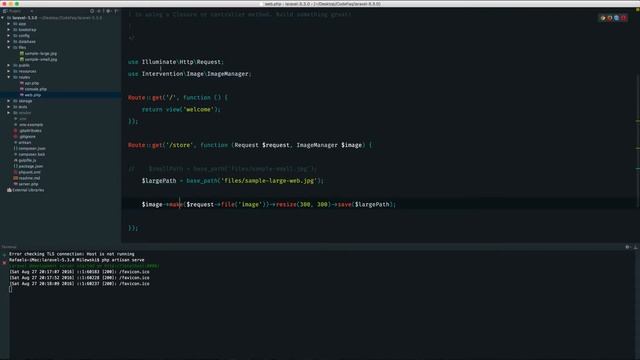This screenshot has height=360, width=640.
Task: Click the git icon beside .gitattributes
Action: (x=16, y=131)
